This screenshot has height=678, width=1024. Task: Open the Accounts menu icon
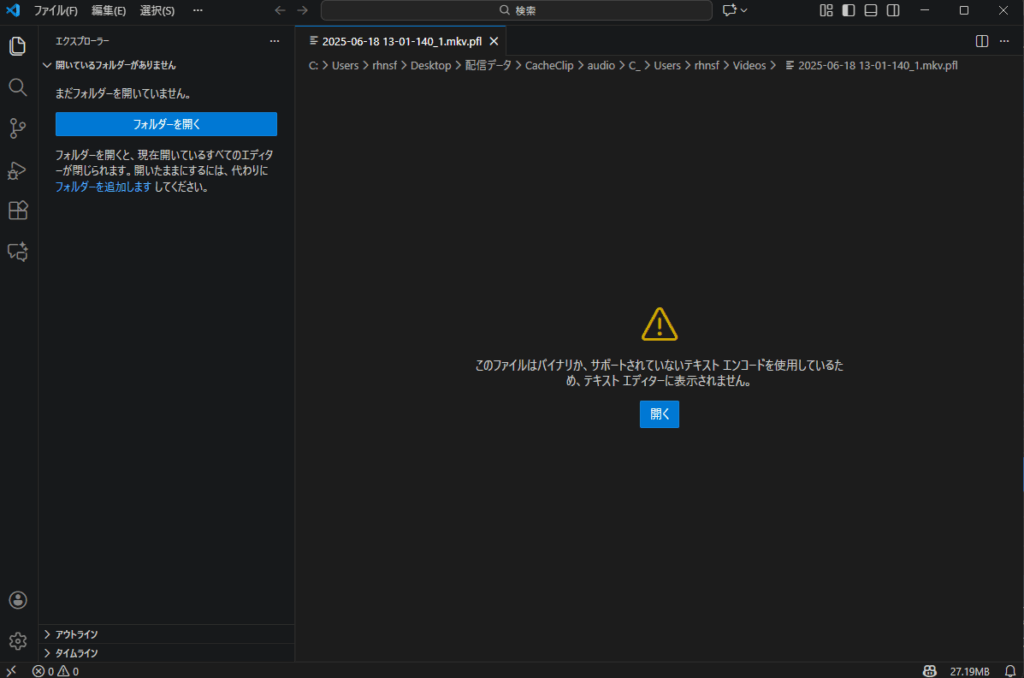pos(17,600)
